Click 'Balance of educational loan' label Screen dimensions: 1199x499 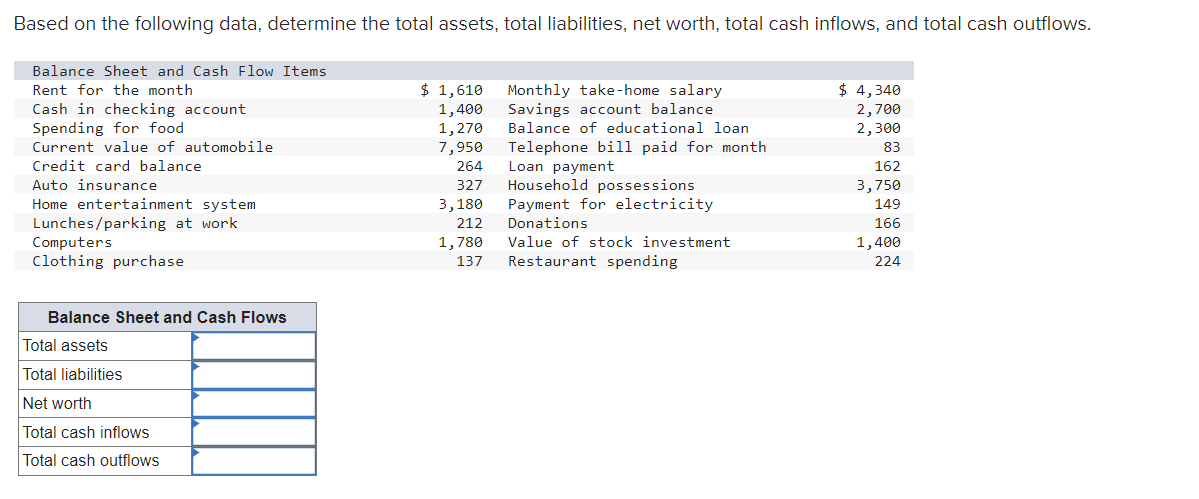pos(629,128)
